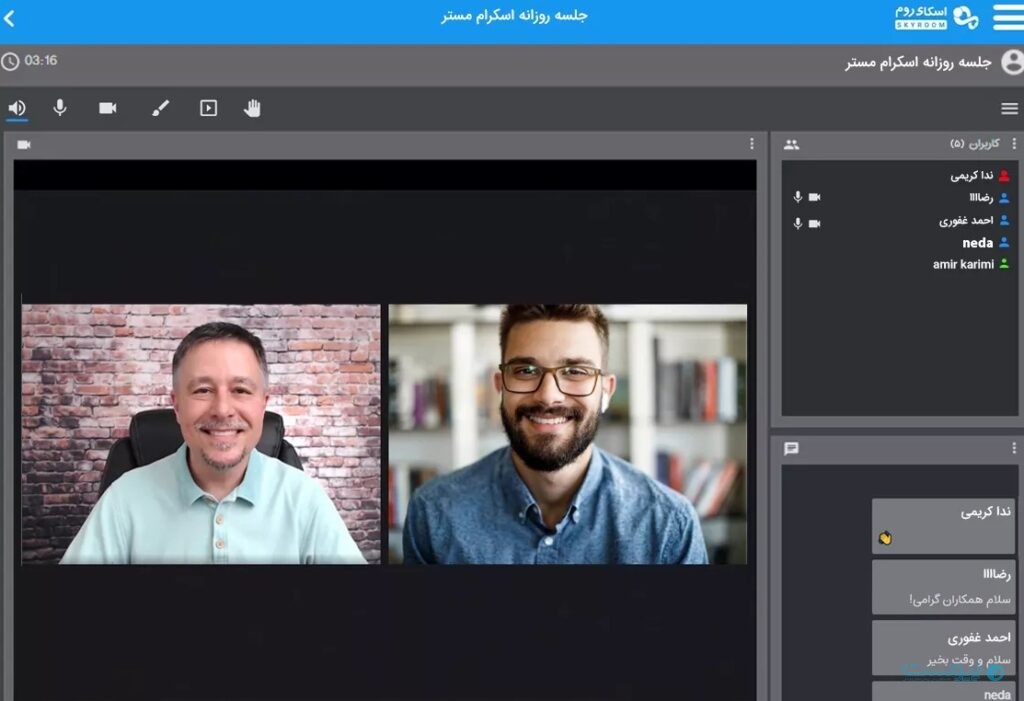Open the media playback share icon
Screen dimensions: 1024x701
(208, 108)
